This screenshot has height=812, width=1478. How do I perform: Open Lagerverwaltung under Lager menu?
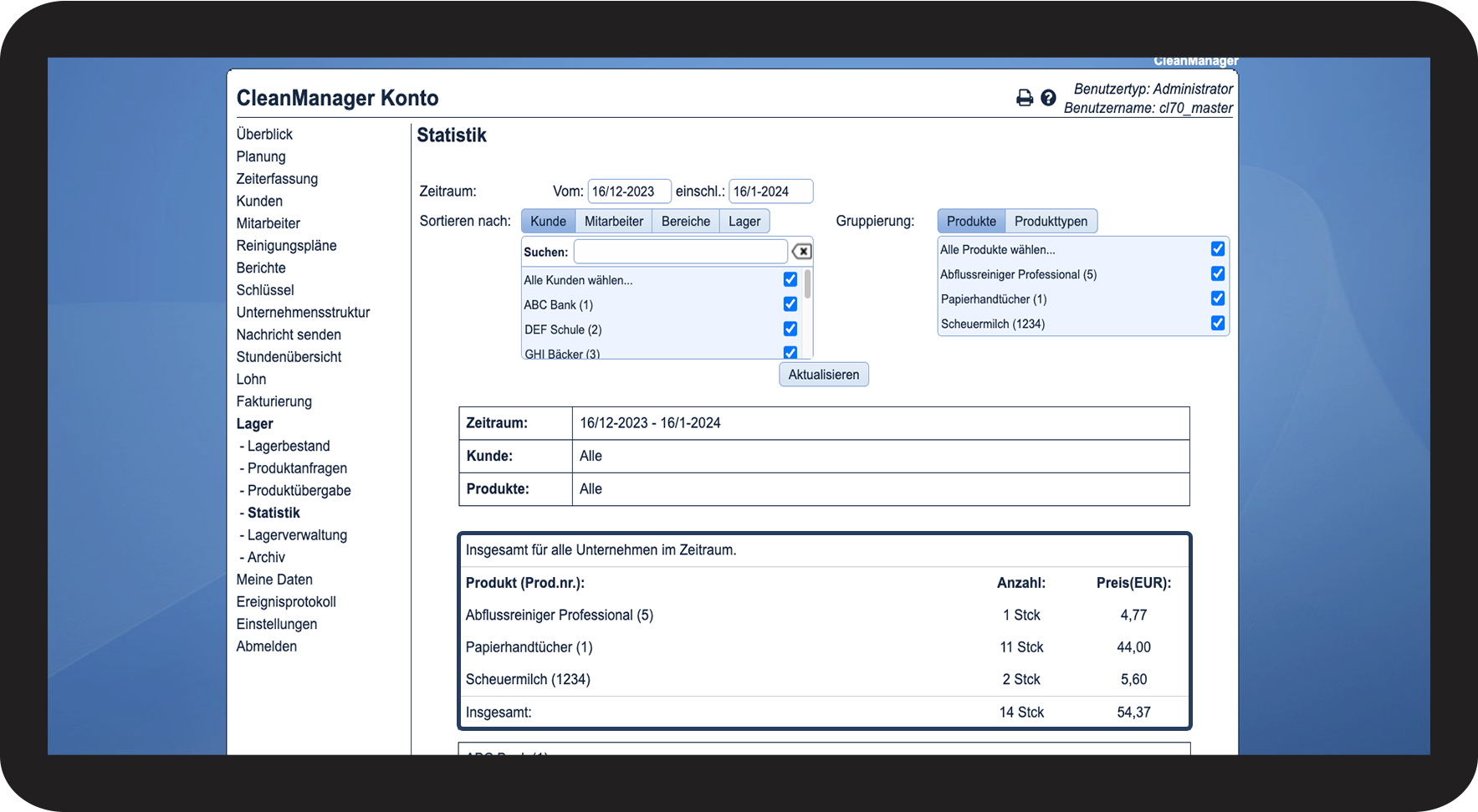pyautogui.click(x=297, y=535)
